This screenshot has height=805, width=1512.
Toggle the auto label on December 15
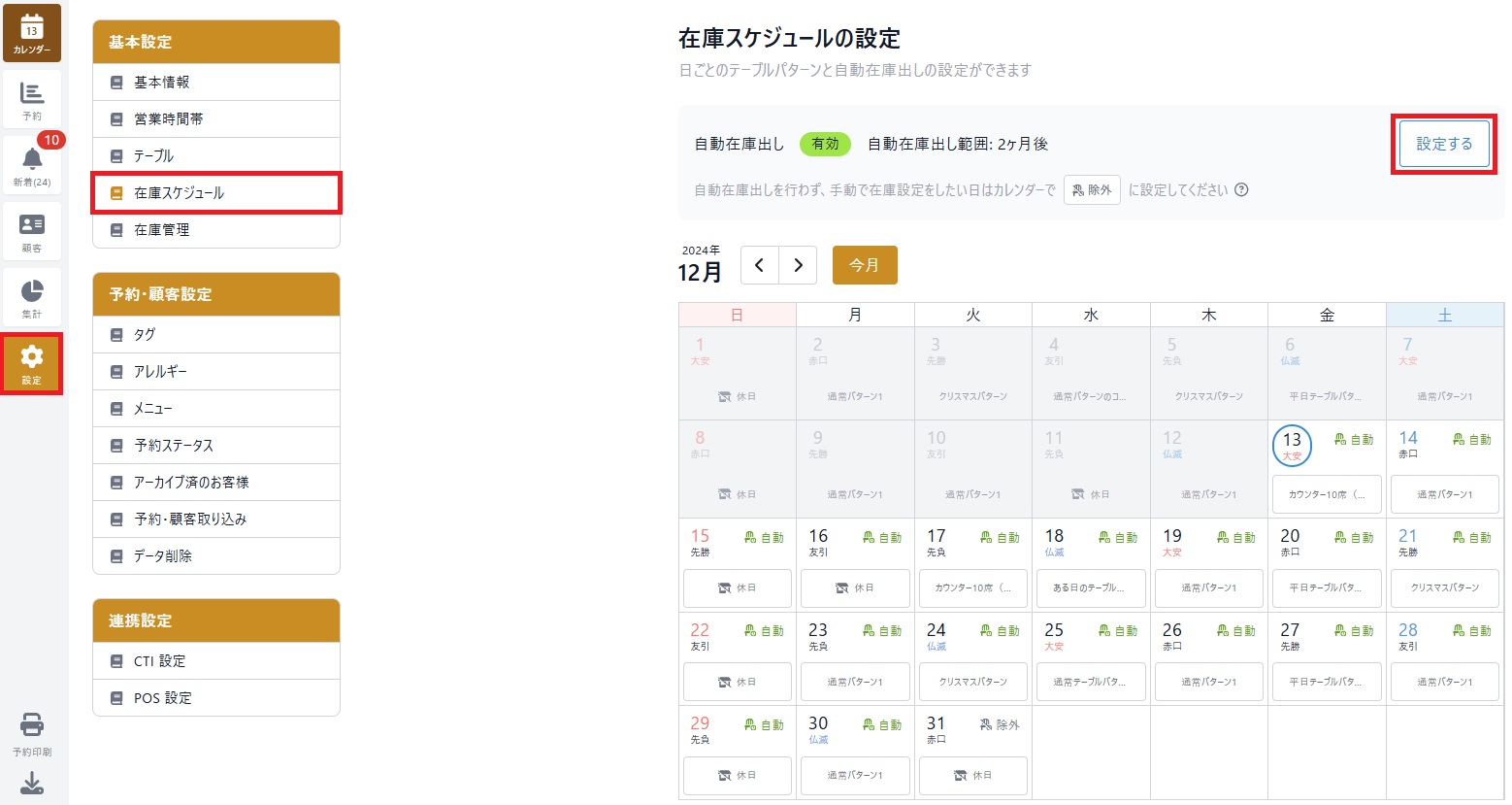(764, 537)
